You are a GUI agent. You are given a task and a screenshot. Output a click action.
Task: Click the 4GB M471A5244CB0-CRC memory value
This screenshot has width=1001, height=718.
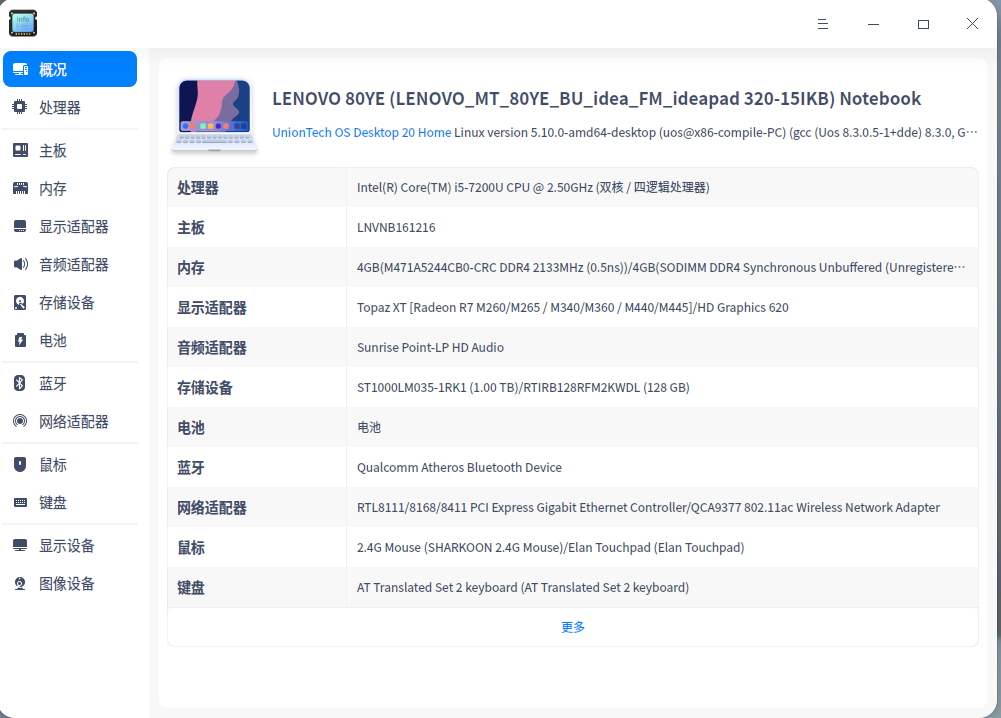click(x=661, y=267)
